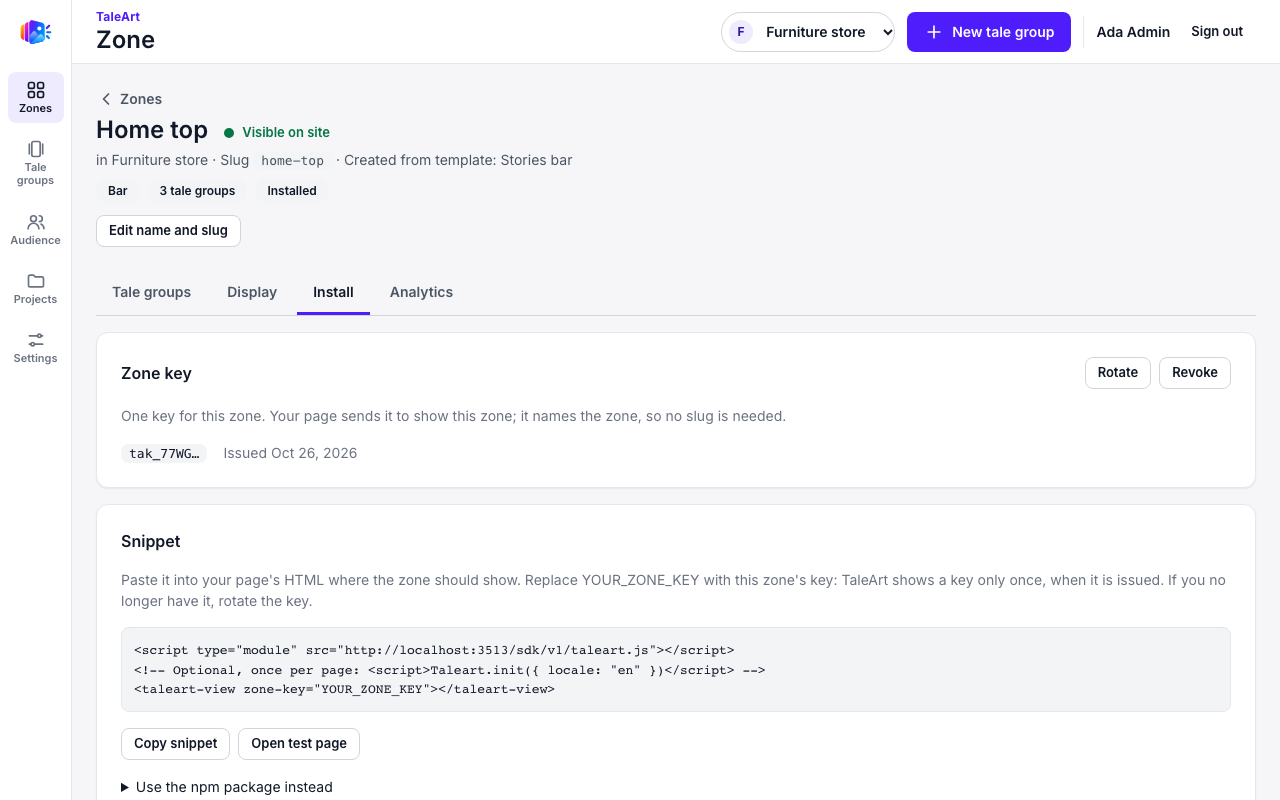
Task: Click the TaleArt brand label in header
Action: [118, 16]
